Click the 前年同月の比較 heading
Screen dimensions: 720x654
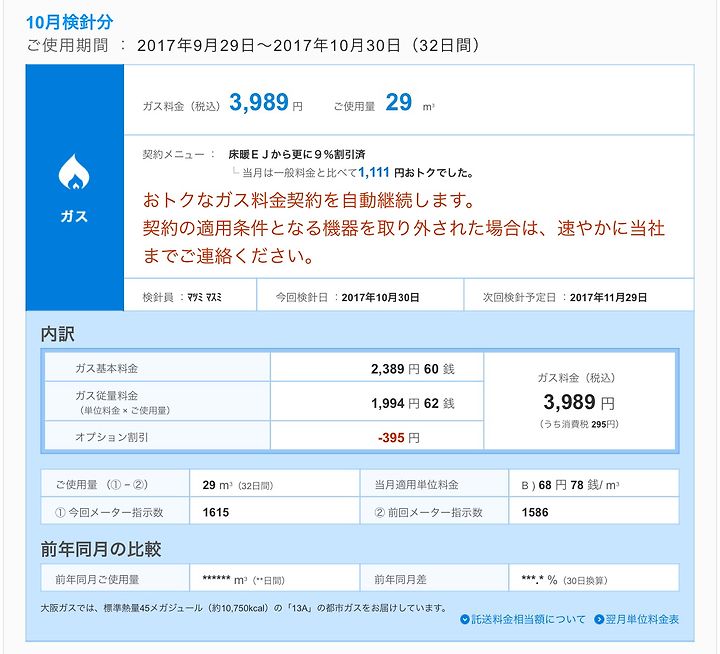coord(101,549)
